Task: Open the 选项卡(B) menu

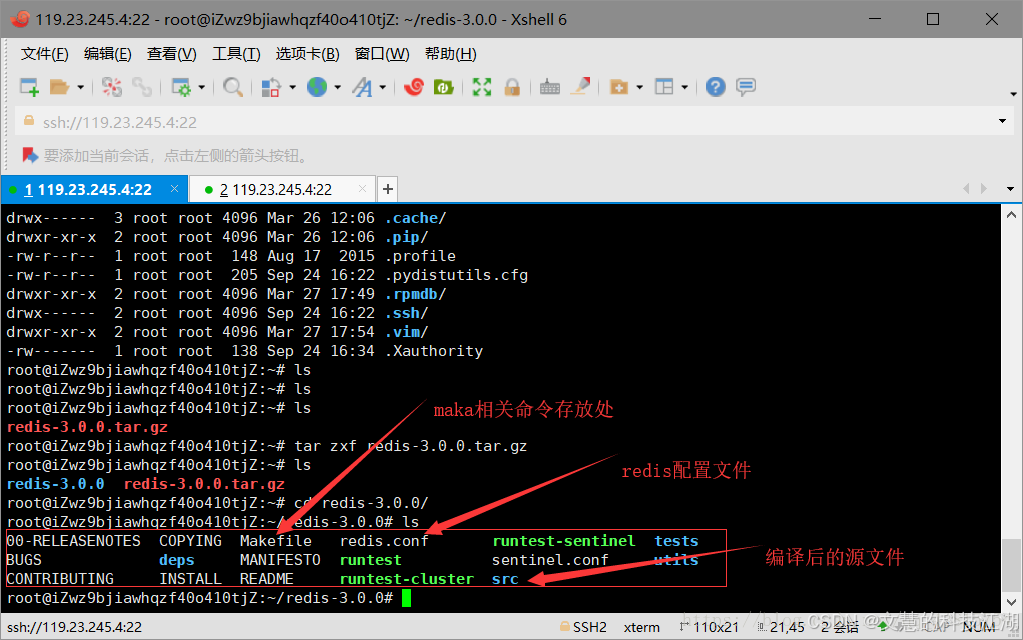Action: pos(307,54)
